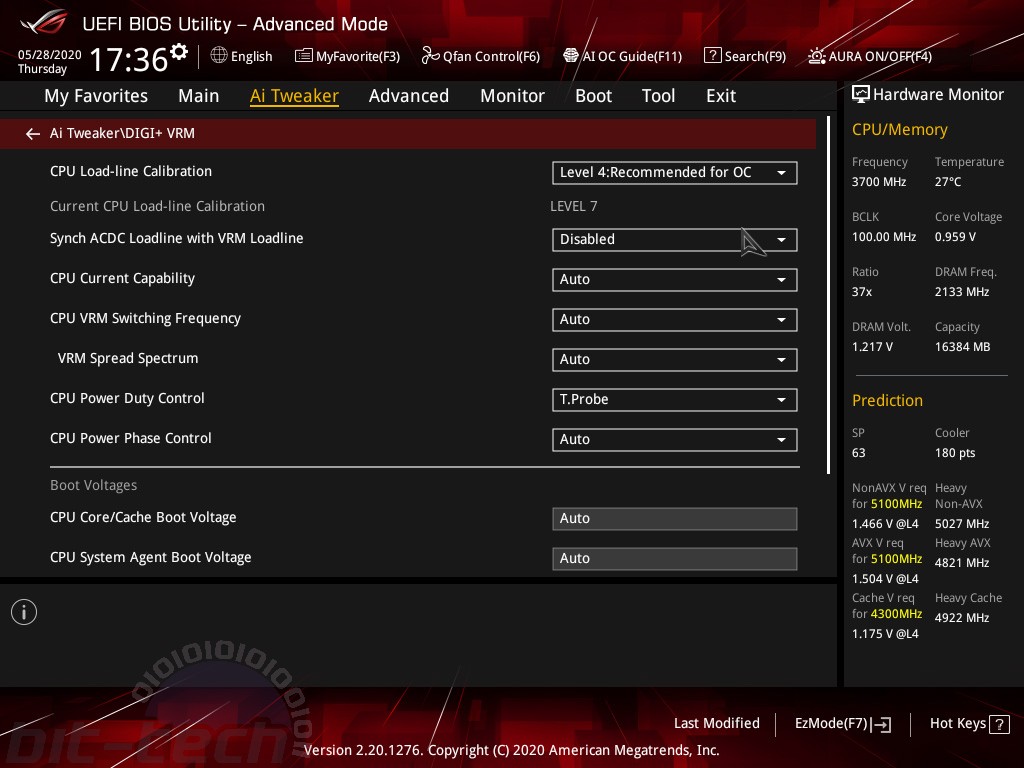Click the 2133 MHz DRAM frequency value
Screen dimensions: 1024x768
point(961,292)
